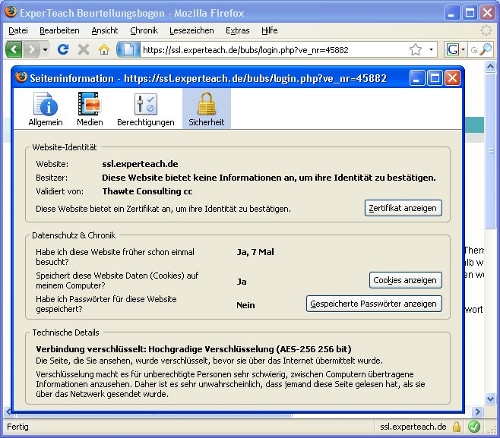500x438 pixels.
Task: Click the Fertig status text
Action: [18, 427]
